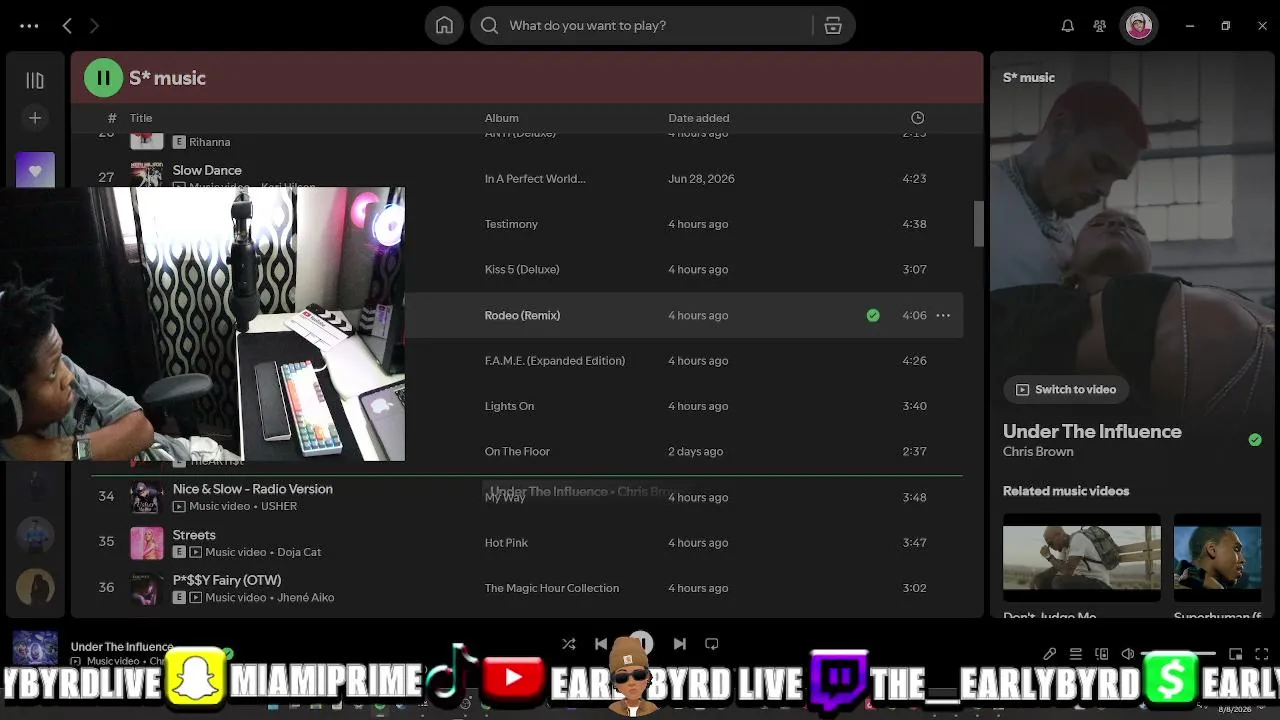Image resolution: width=1280 pixels, height=720 pixels.
Task: Select the Slow Dance track title
Action: click(207, 170)
